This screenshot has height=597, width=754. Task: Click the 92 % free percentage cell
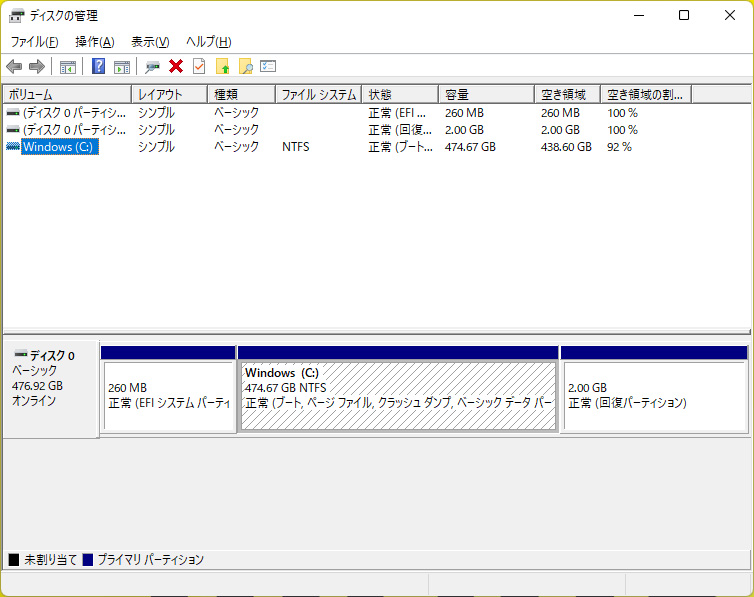click(619, 147)
